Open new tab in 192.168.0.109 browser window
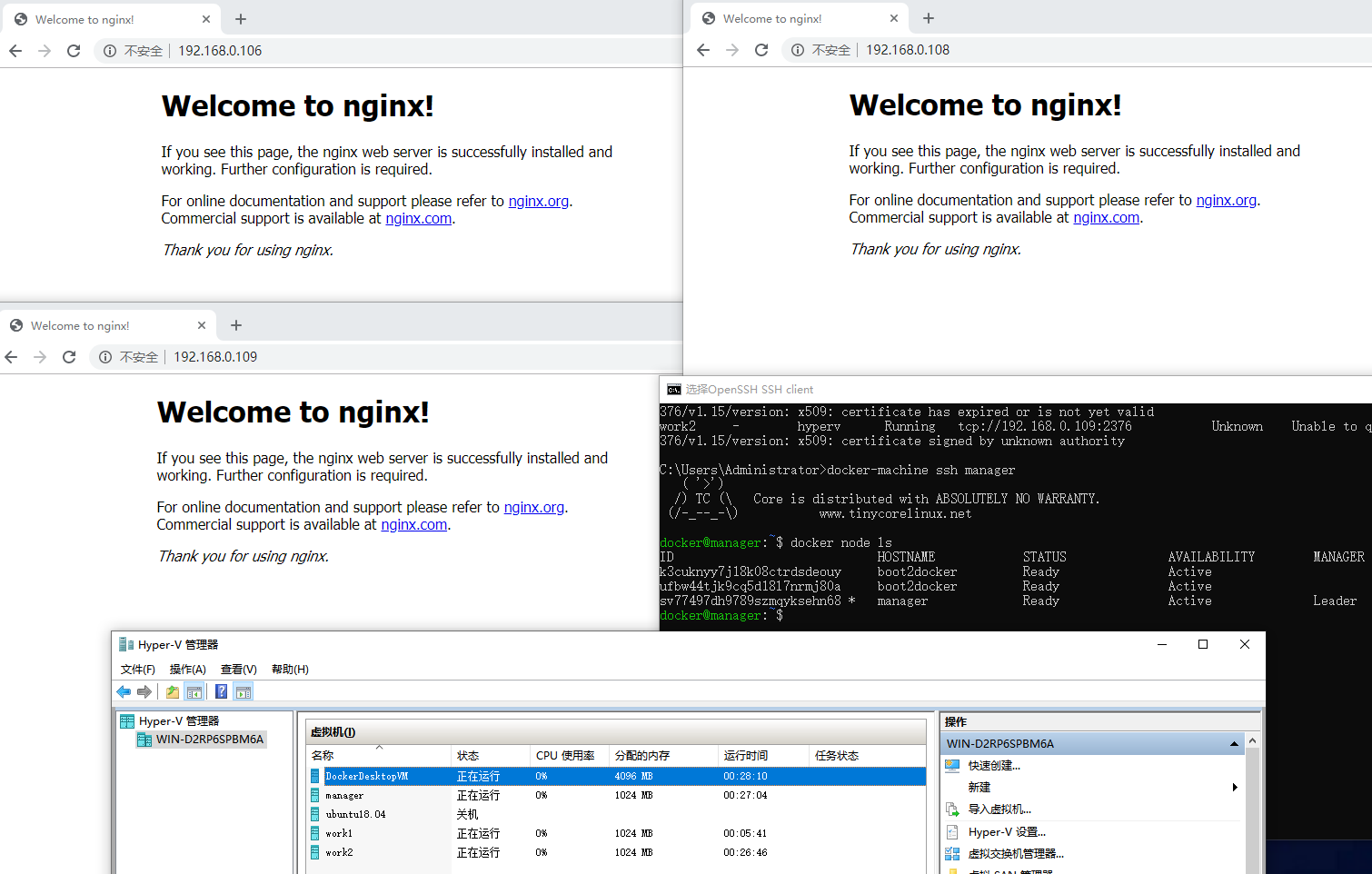Viewport: 1372px width, 874px height. (x=236, y=325)
